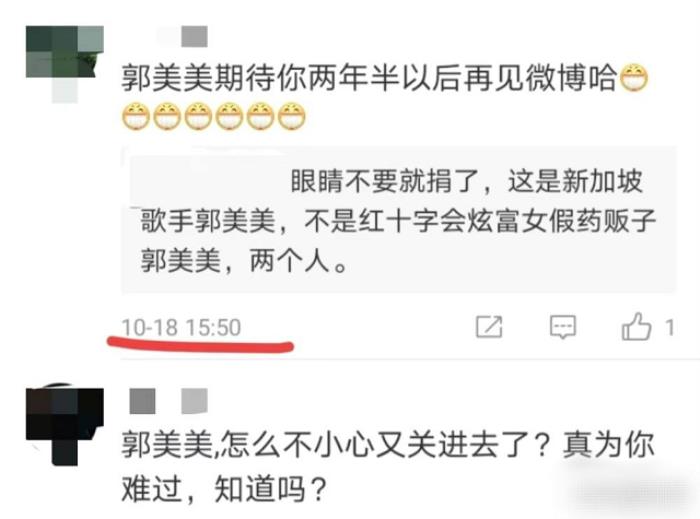The width and height of the screenshot is (700, 519).
Task: Tap the like count number 1
Action: [669, 328]
